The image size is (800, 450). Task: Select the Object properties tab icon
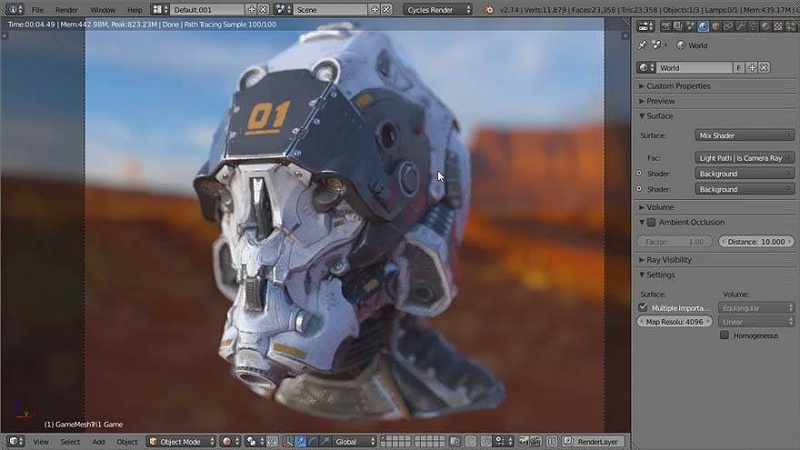tap(717, 26)
